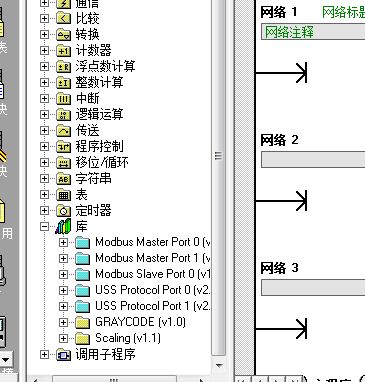Expand the Scaling (v1.1) library node

pos(63,339)
